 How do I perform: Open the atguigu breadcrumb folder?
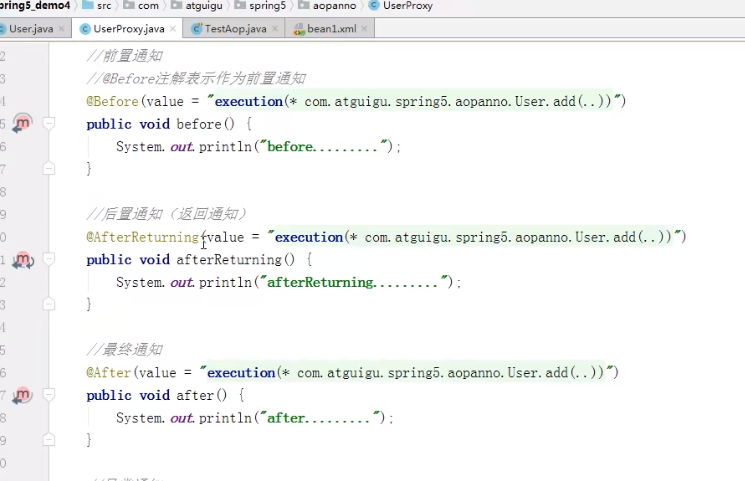click(x=197, y=6)
